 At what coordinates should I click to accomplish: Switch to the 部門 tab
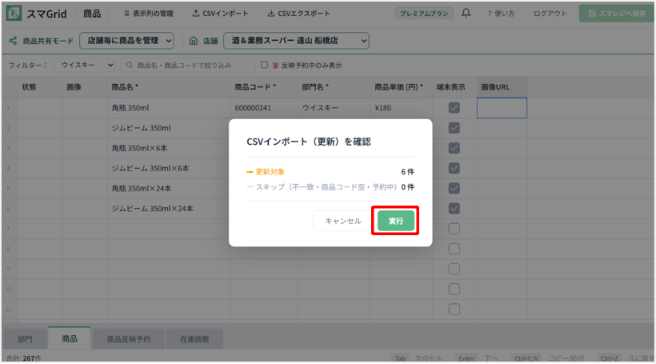25,339
